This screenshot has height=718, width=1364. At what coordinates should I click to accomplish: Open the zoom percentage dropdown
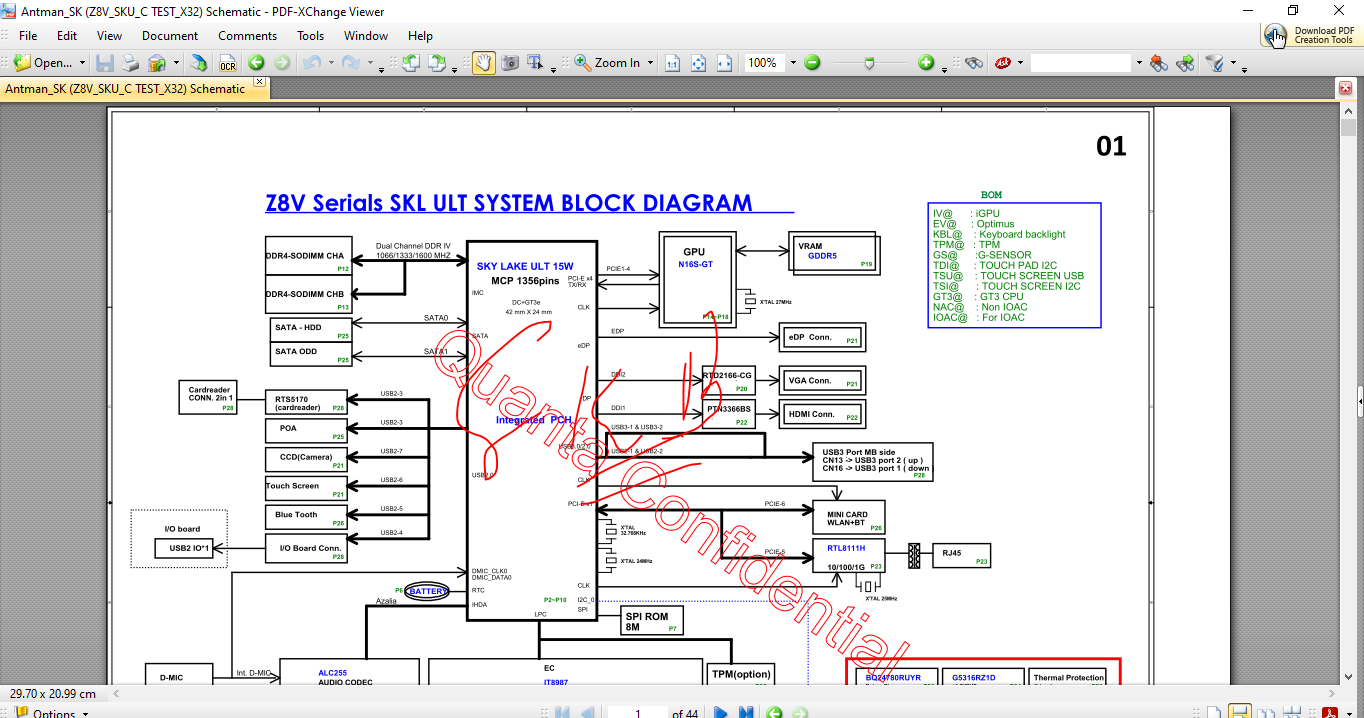pos(793,63)
